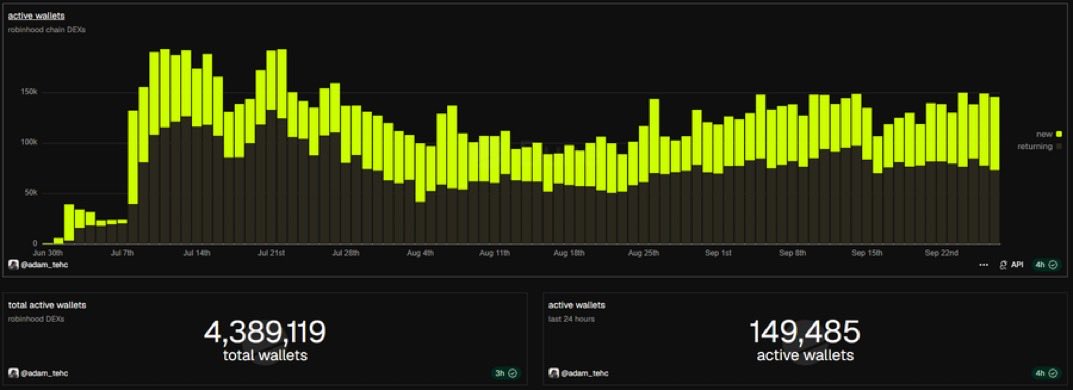Toggle the 'returning' series in the legend
This screenshot has height=390, width=1073.
pyautogui.click(x=1039, y=146)
